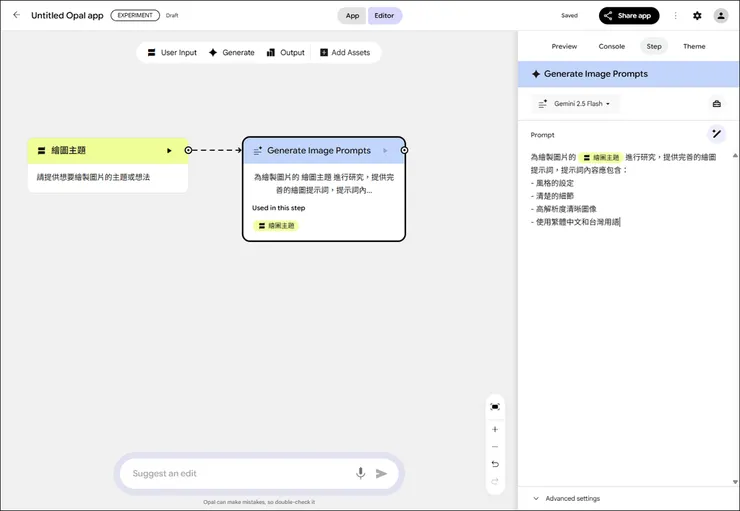Click the 繪圖主題 chip in the prompt
This screenshot has height=511, width=740.
[x=601, y=158]
